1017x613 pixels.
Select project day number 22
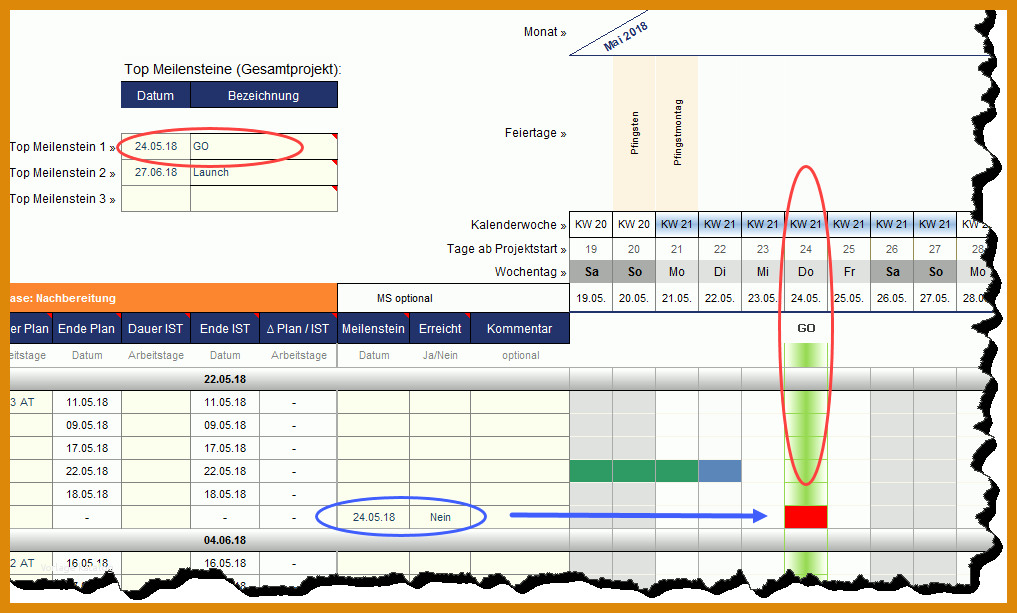(x=720, y=249)
